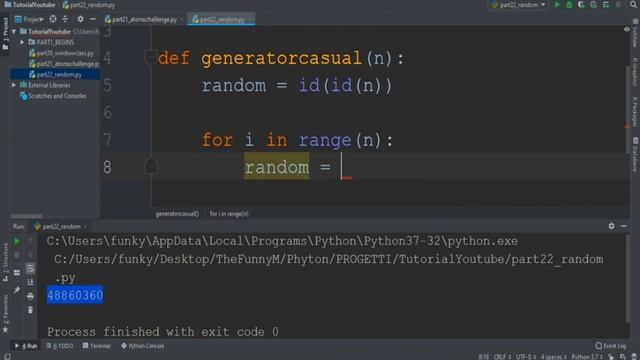Hide the Project panel with the minus icon
The image size is (640, 360).
[93, 19]
